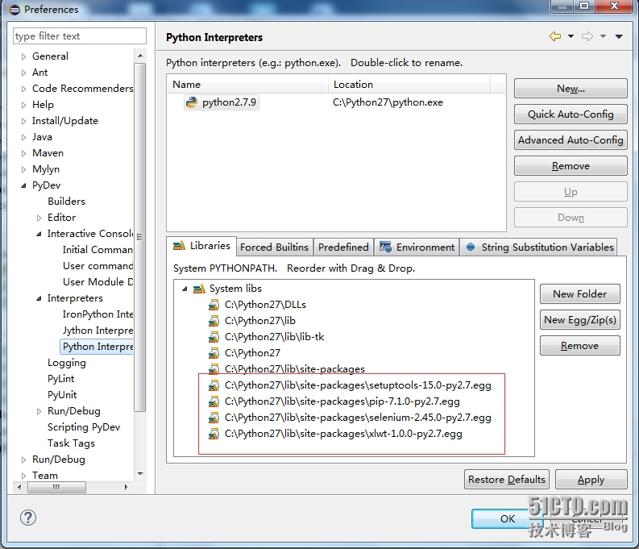This screenshot has width=639, height=549.
Task: Expand the Ant tree node
Action: [x=24, y=73]
